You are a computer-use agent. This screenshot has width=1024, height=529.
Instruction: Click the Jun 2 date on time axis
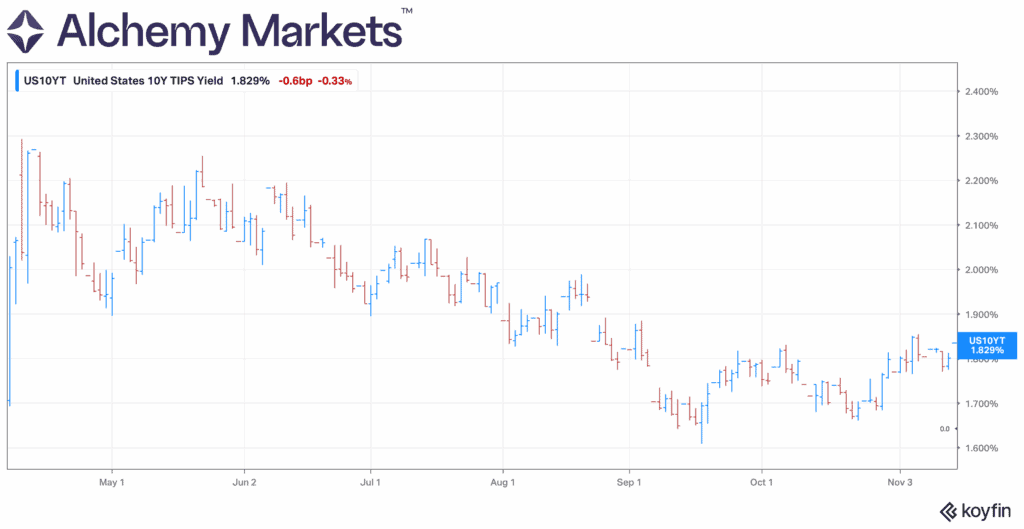click(244, 482)
